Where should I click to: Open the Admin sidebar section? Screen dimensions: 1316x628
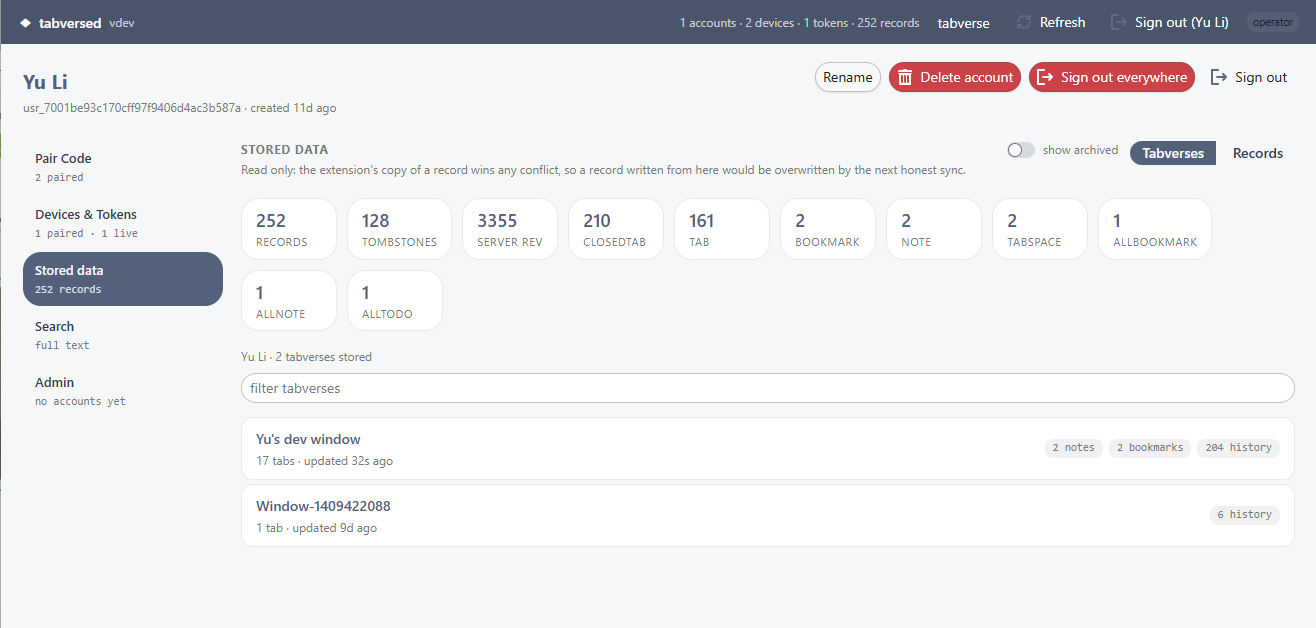pyautogui.click(x=123, y=391)
